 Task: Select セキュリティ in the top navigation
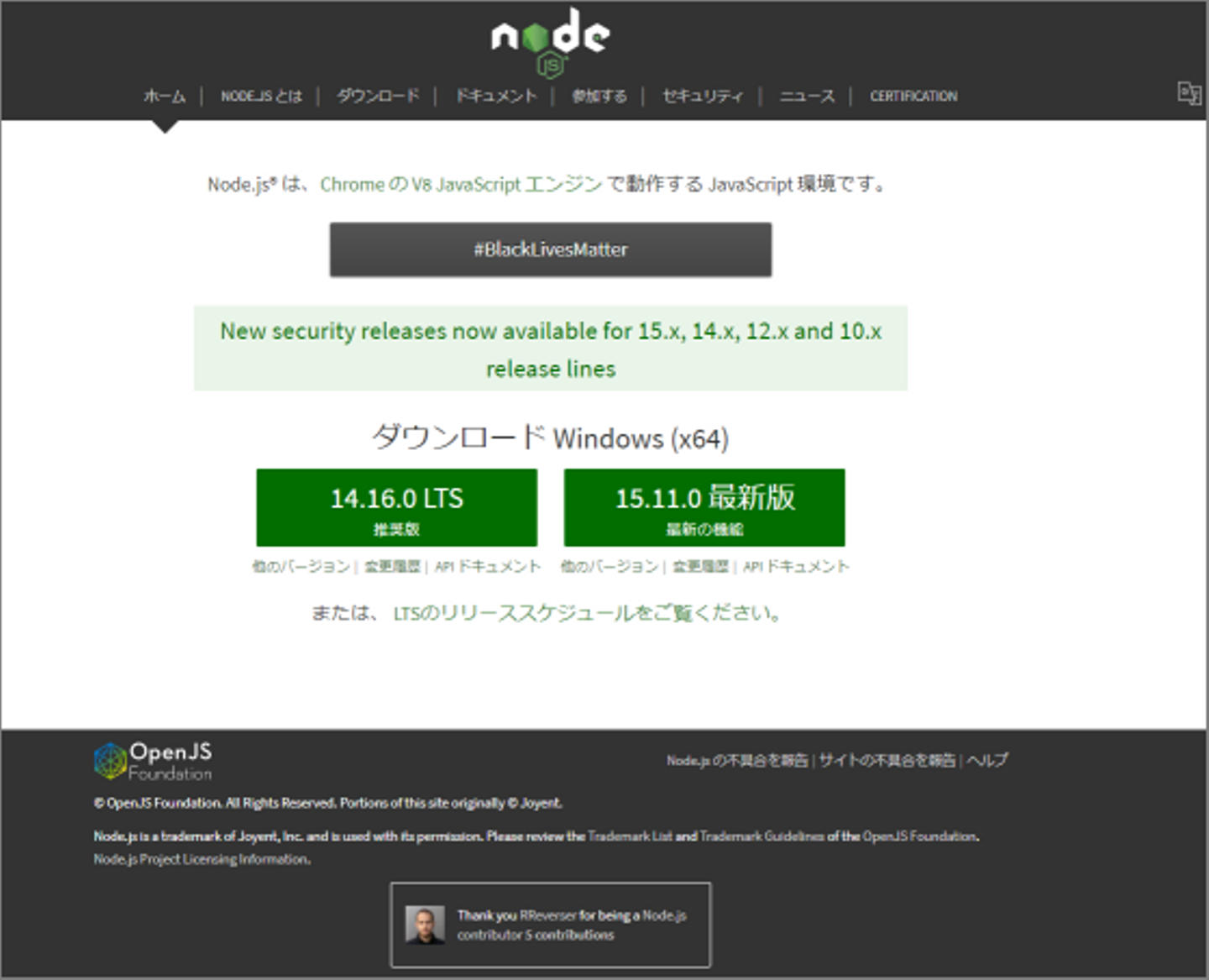coord(703,96)
